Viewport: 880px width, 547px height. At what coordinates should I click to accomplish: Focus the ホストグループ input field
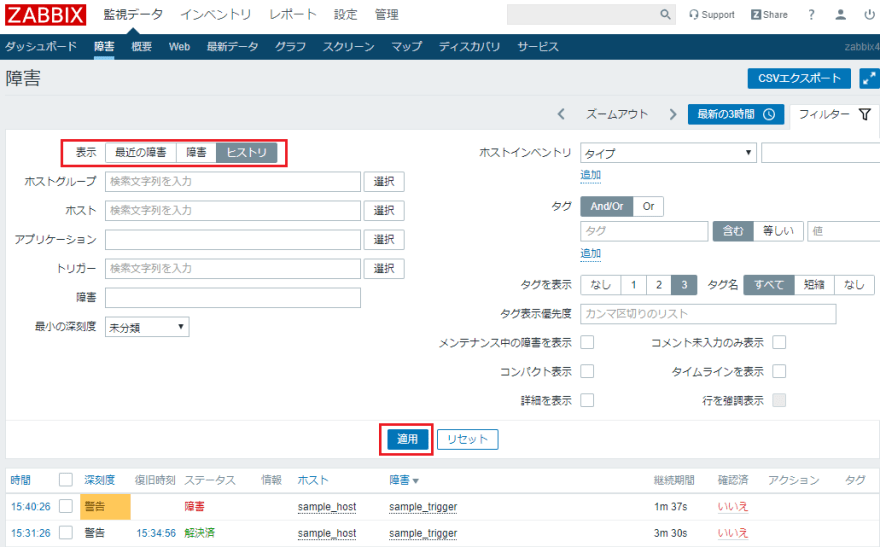click(x=233, y=182)
